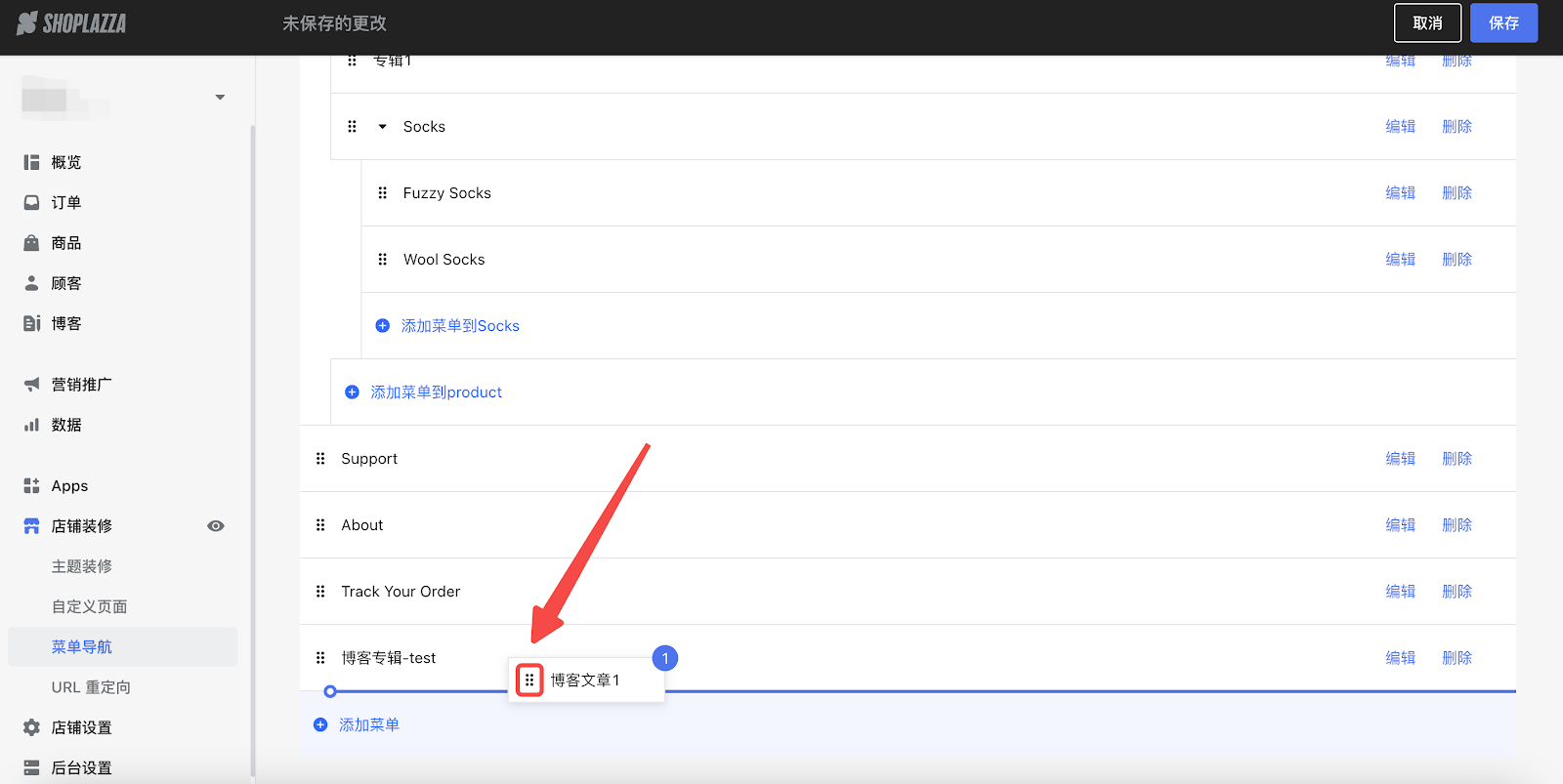Open the 顾客 customers person icon
The image size is (1563, 784).
31,283
